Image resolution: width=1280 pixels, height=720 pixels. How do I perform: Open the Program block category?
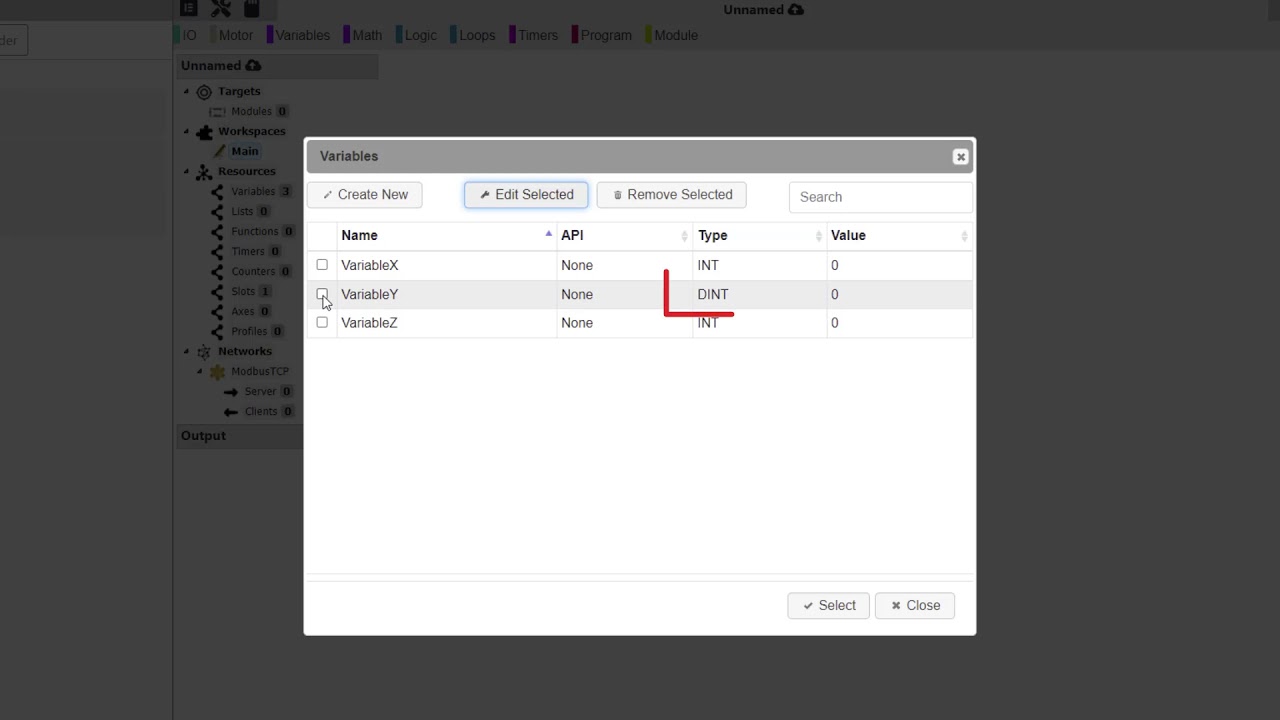(603, 35)
